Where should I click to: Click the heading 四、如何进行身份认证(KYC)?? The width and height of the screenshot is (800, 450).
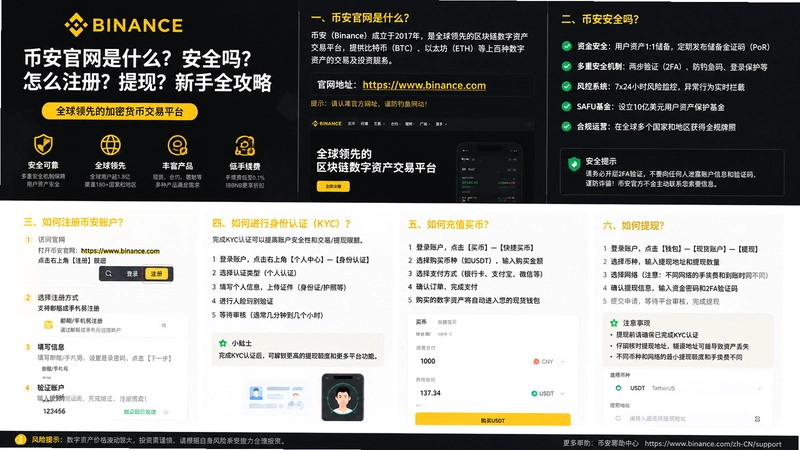[282, 223]
